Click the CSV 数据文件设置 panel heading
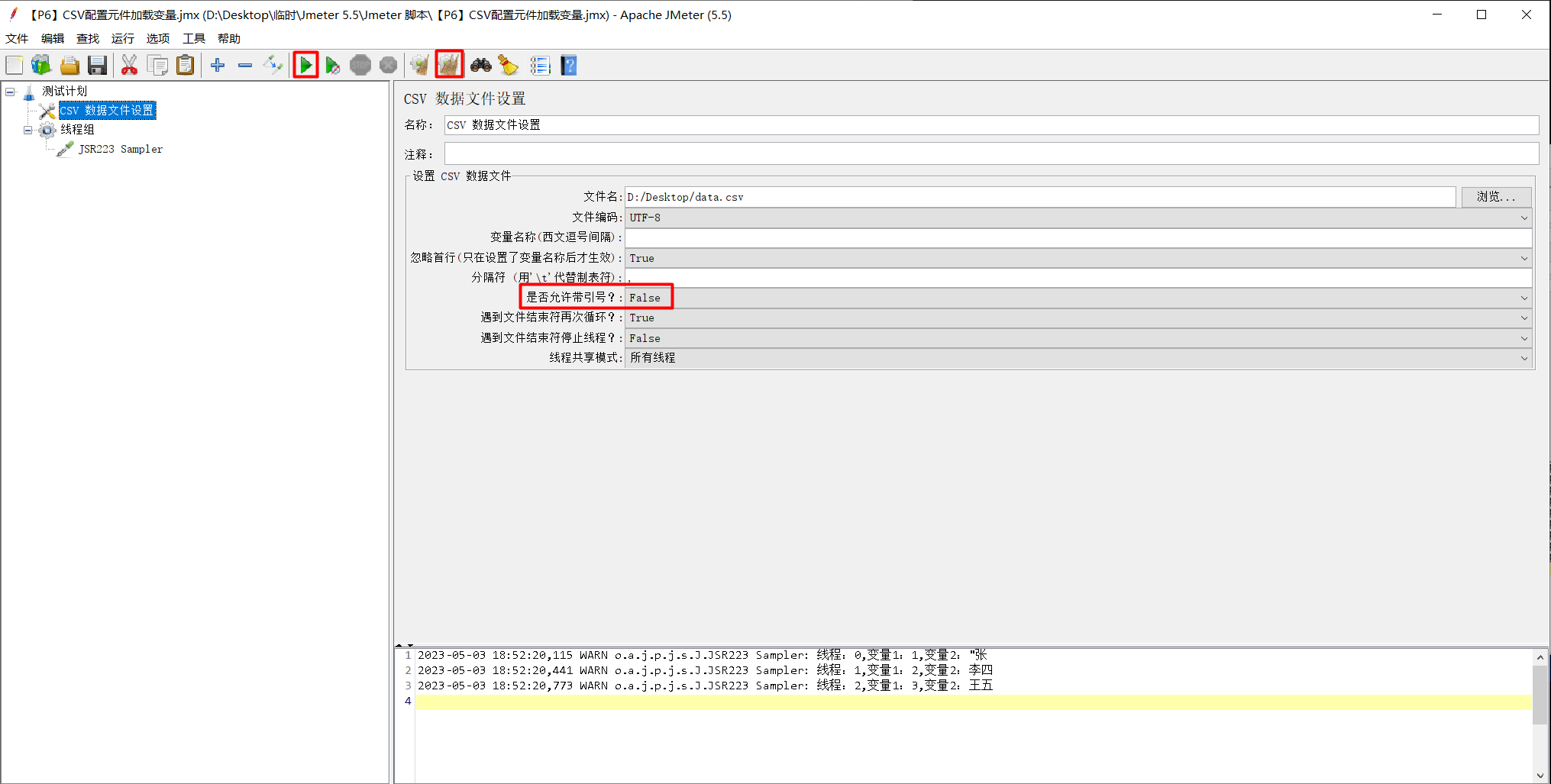The width and height of the screenshot is (1551, 784). coord(464,98)
